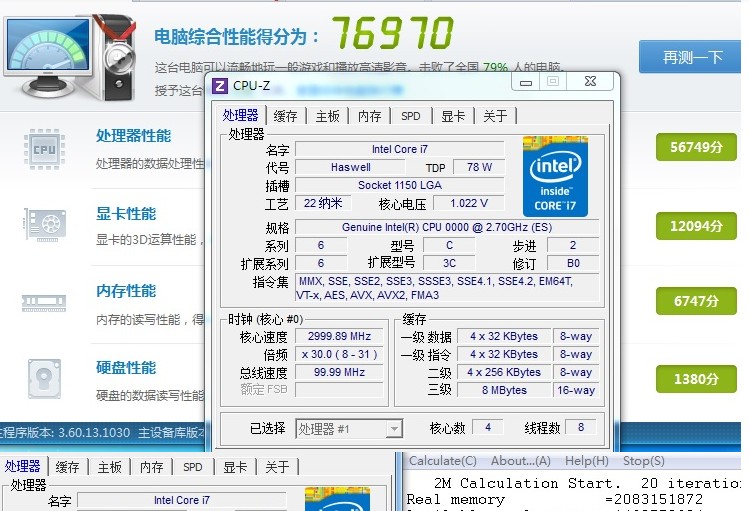Click the graphics card icon beside 显卡性能
Image resolution: width=749 pixels, height=511 pixels.
(45, 224)
